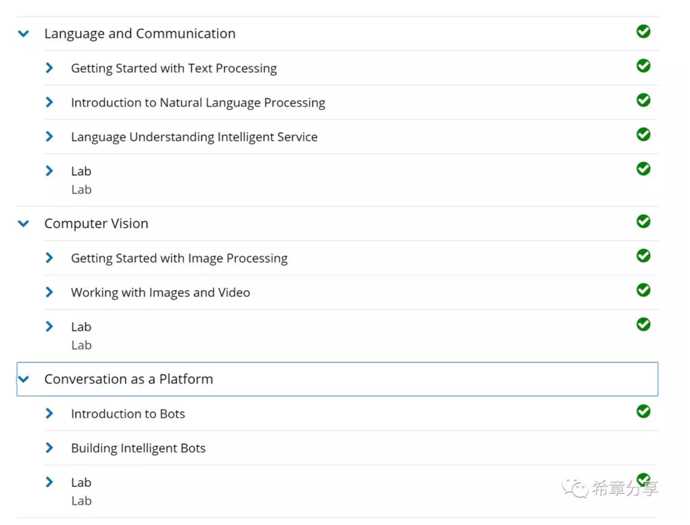Click checkmark for Getting Started with Image Processing
The height and width of the screenshot is (525, 690).
pos(643,256)
